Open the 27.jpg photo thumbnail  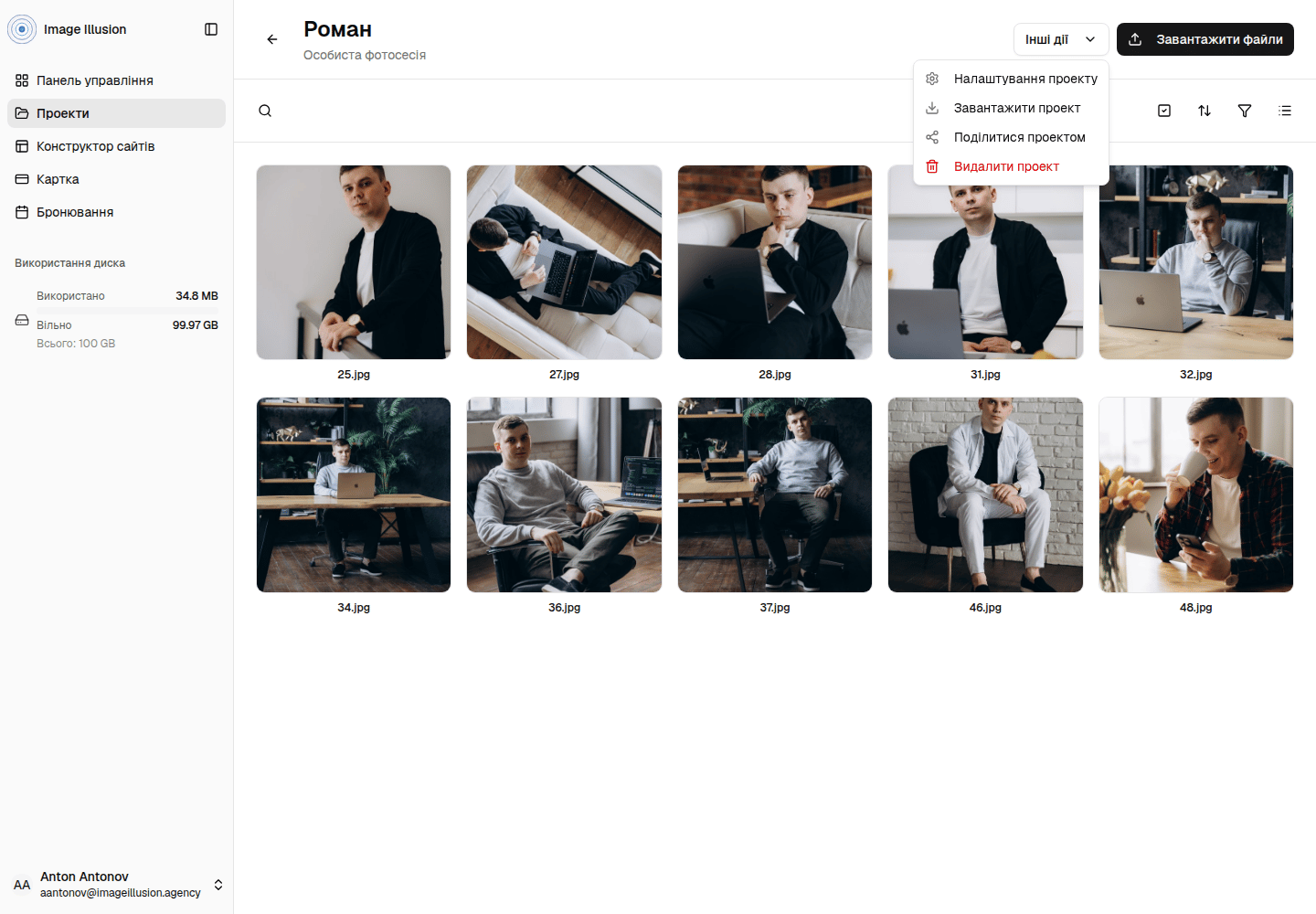[564, 262]
